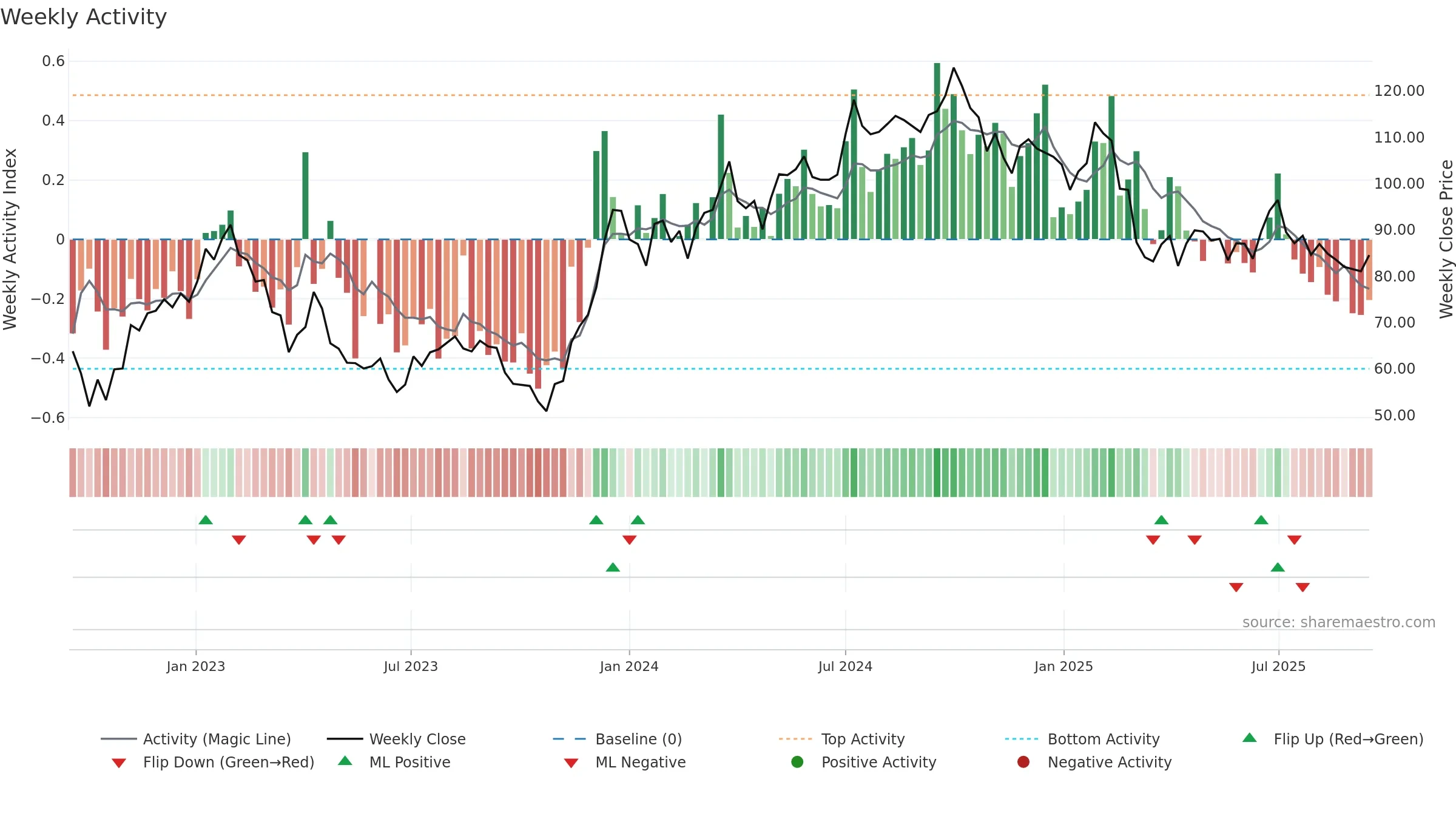Click the 90.00 price axis label
The height and width of the screenshot is (819, 1456).
[x=1394, y=230]
